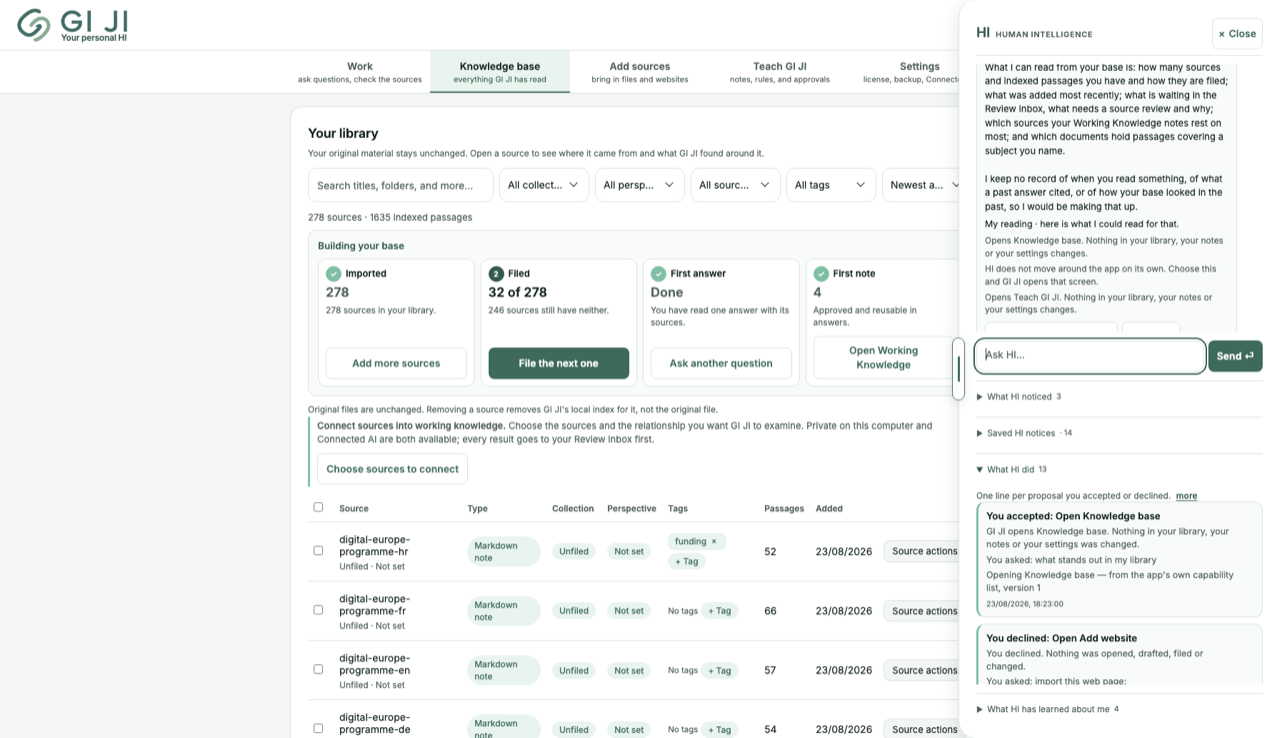This screenshot has width=1280, height=738.
Task: Click the 'Your library' heading
Action: pos(343,133)
